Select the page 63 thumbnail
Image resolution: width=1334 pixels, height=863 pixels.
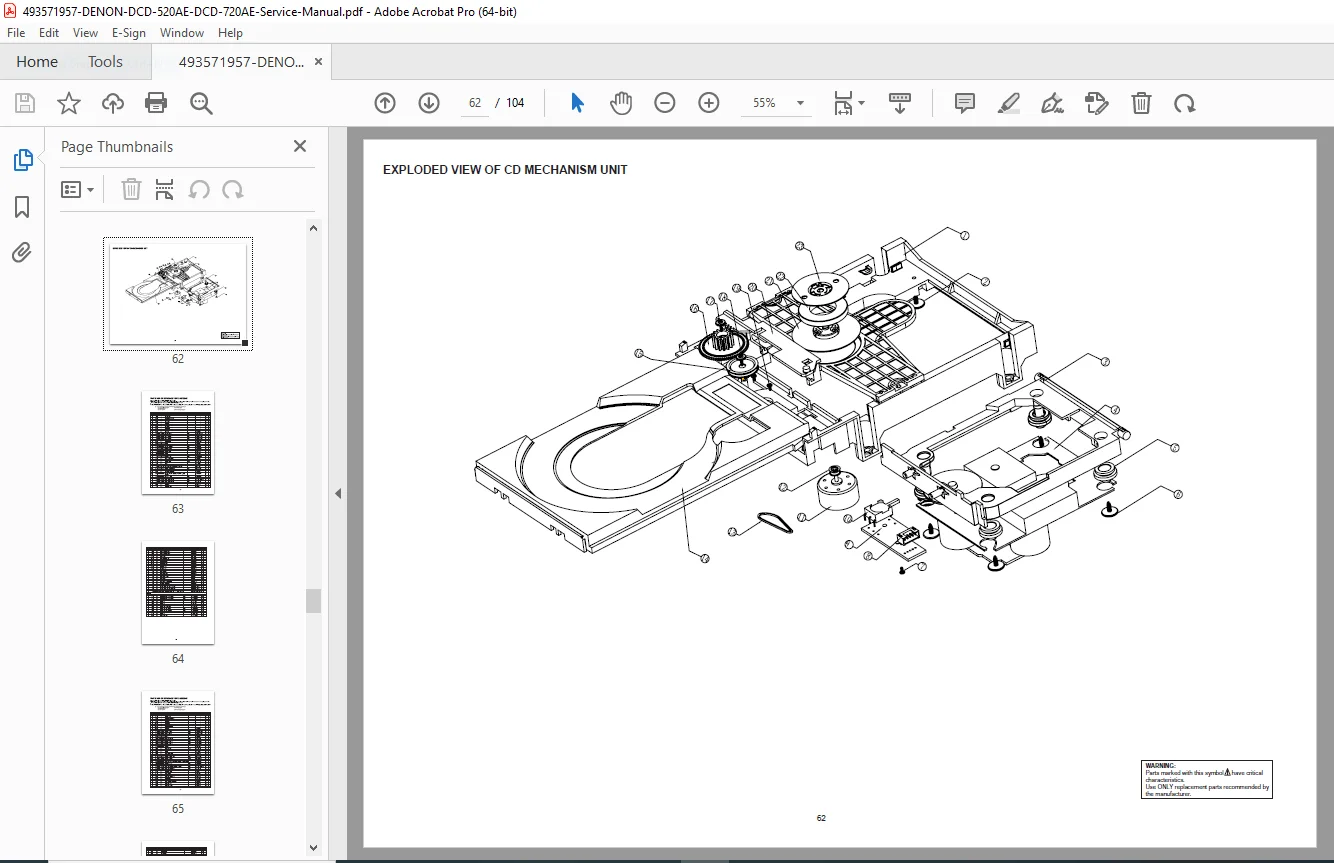tap(178, 443)
